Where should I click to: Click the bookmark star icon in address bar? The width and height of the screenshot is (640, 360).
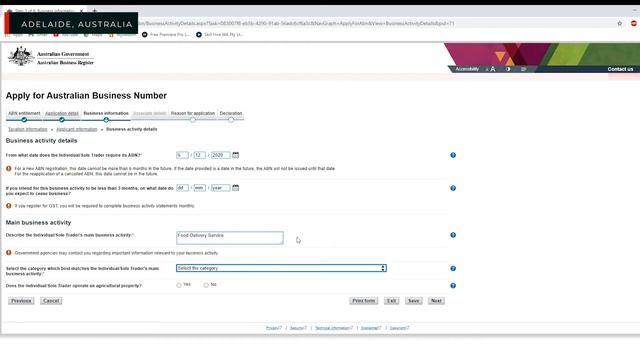620,24
